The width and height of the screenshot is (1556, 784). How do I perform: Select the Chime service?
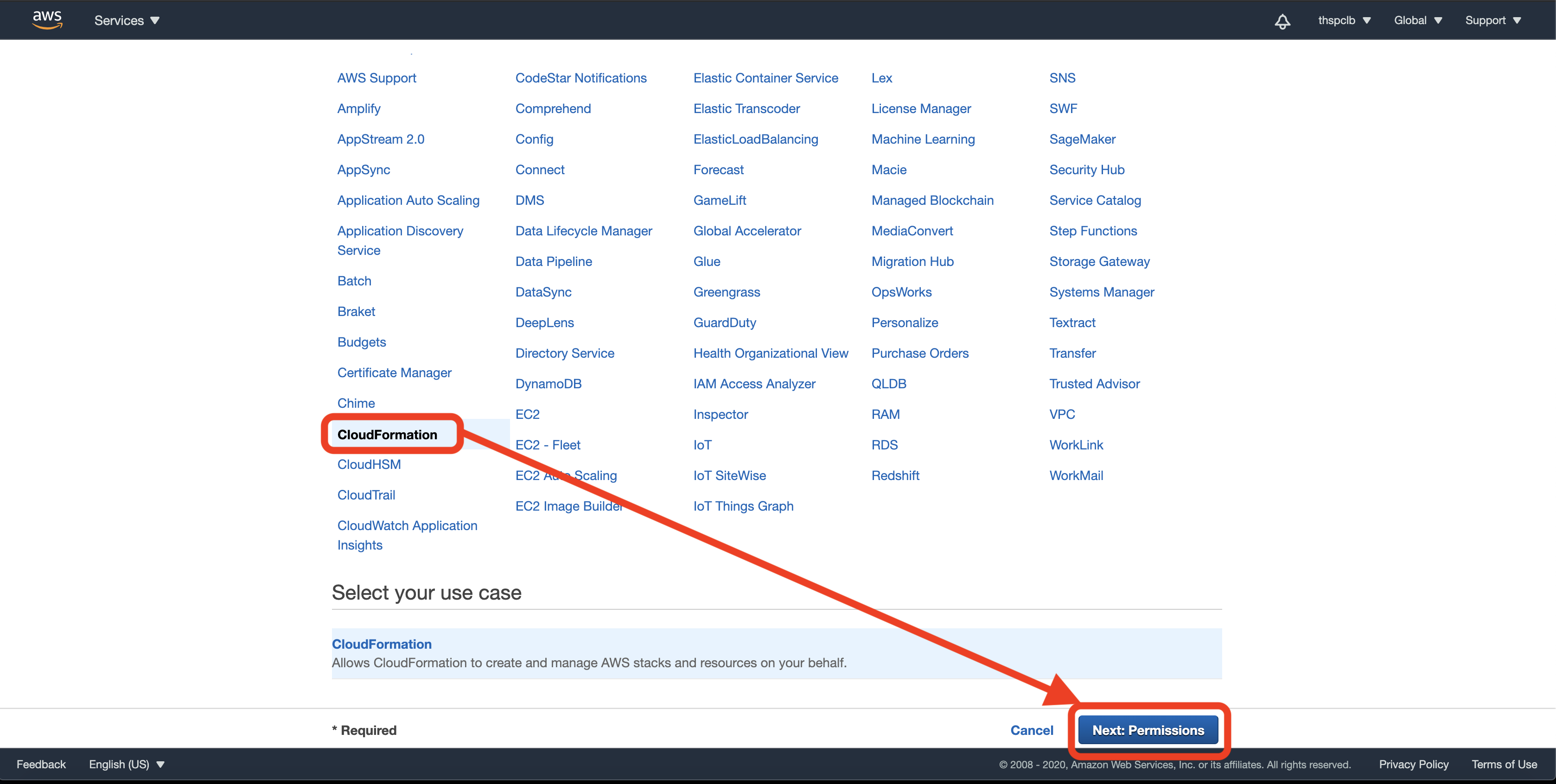(x=357, y=403)
